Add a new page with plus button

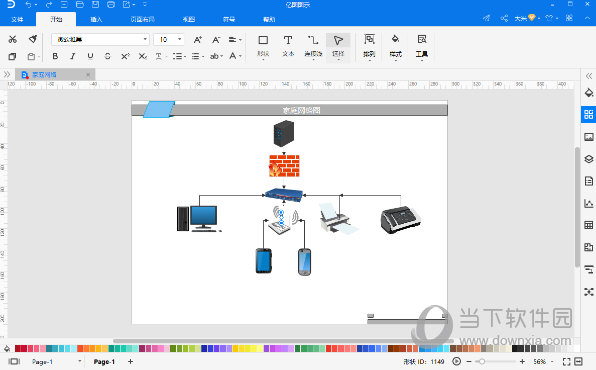click(130, 361)
